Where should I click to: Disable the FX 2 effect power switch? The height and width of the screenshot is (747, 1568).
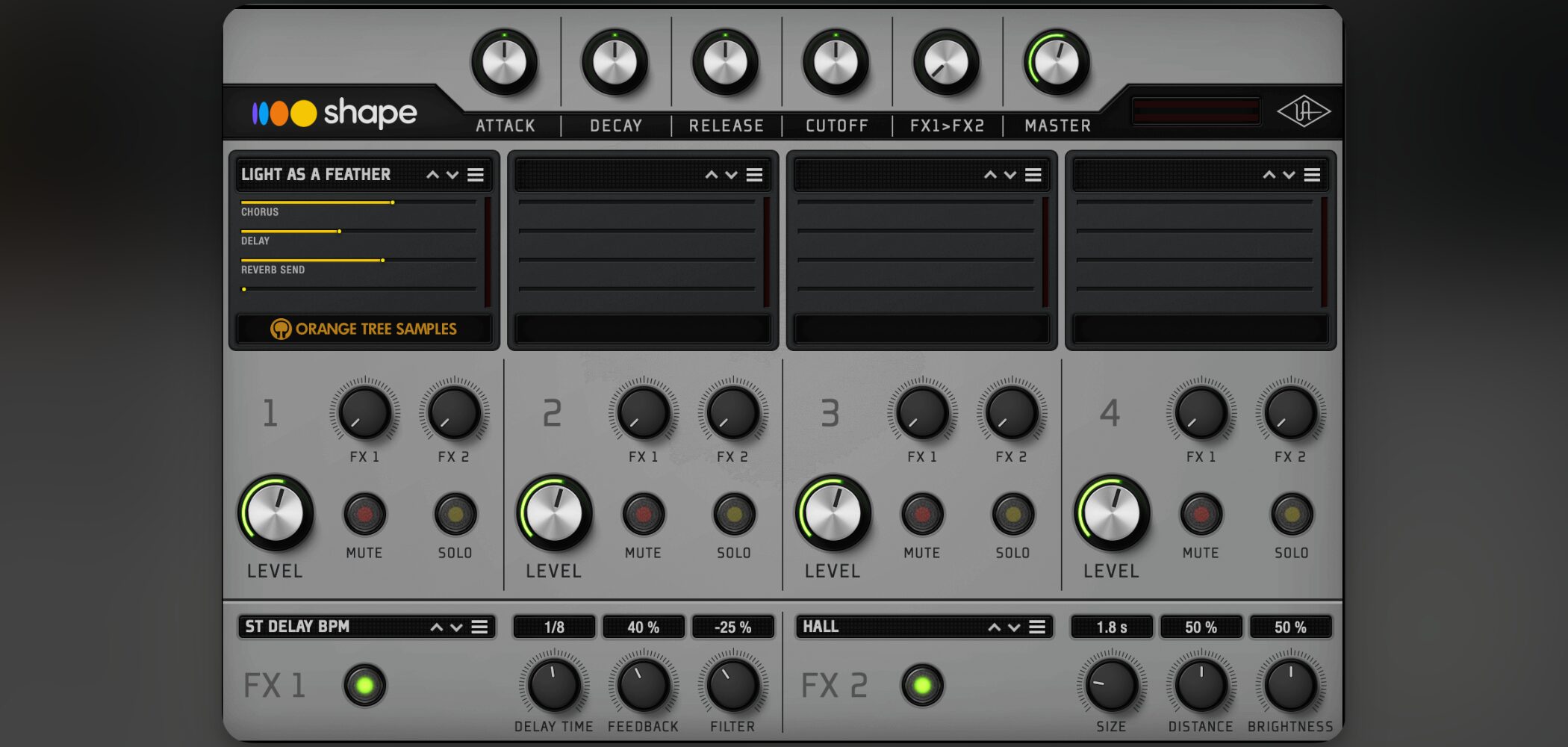click(x=922, y=685)
